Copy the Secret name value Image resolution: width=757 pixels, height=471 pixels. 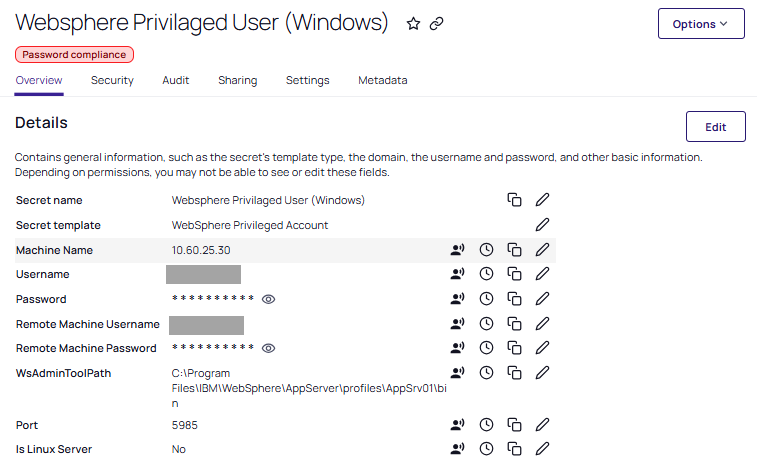tap(514, 200)
